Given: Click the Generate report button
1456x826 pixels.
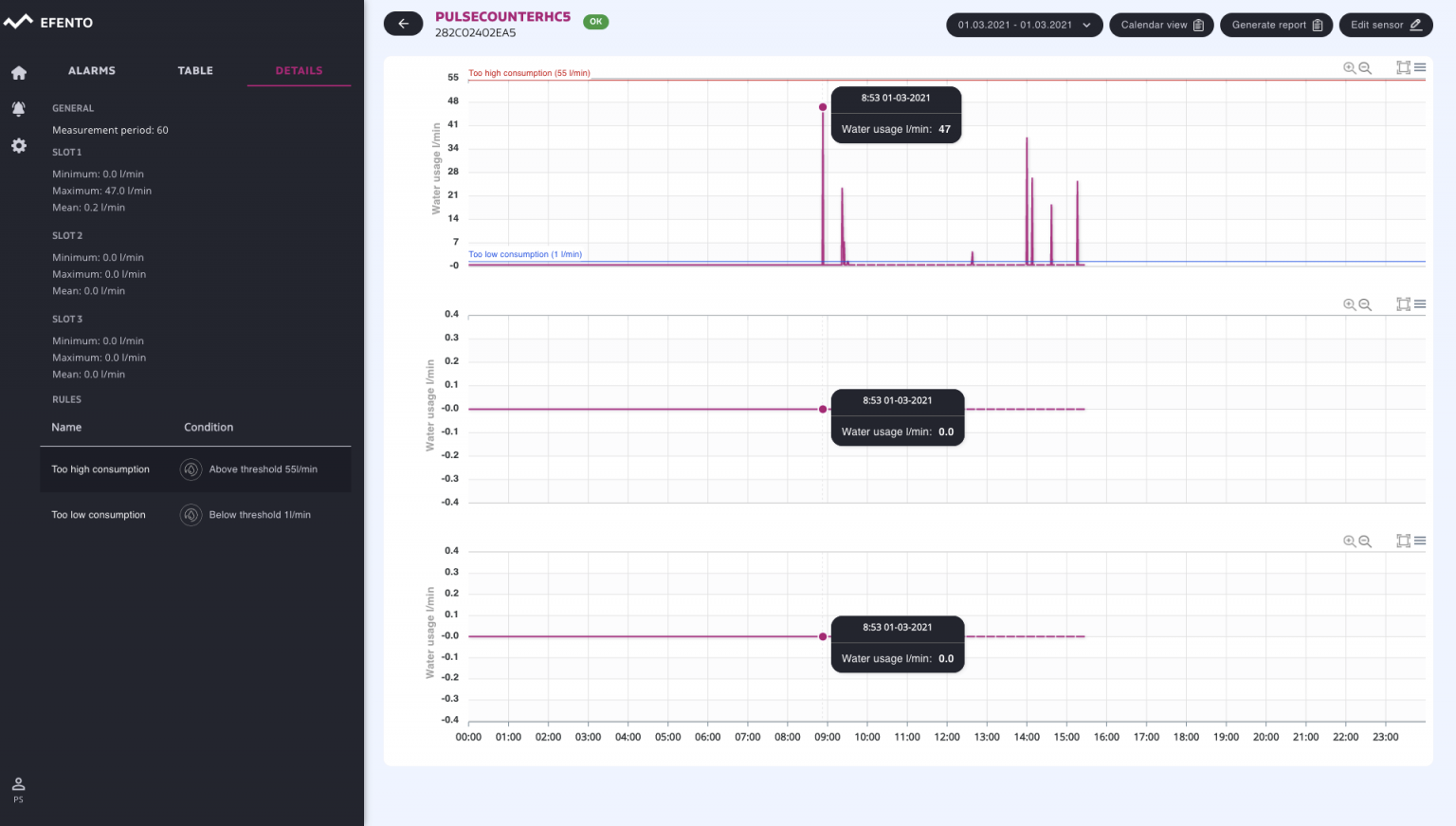Looking at the screenshot, I should click(1276, 25).
